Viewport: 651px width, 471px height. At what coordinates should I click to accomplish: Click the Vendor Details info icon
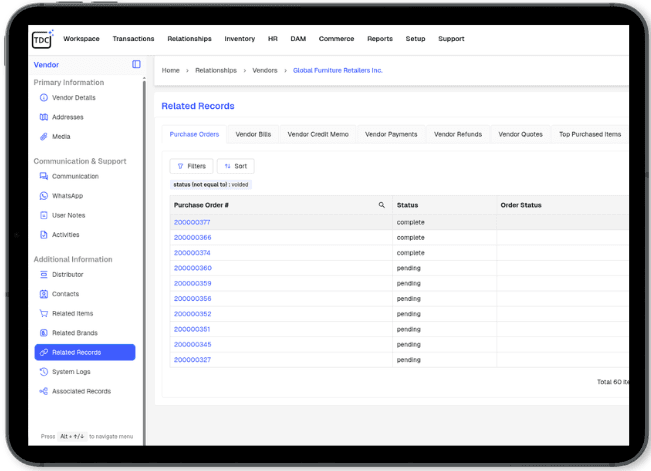(44, 98)
